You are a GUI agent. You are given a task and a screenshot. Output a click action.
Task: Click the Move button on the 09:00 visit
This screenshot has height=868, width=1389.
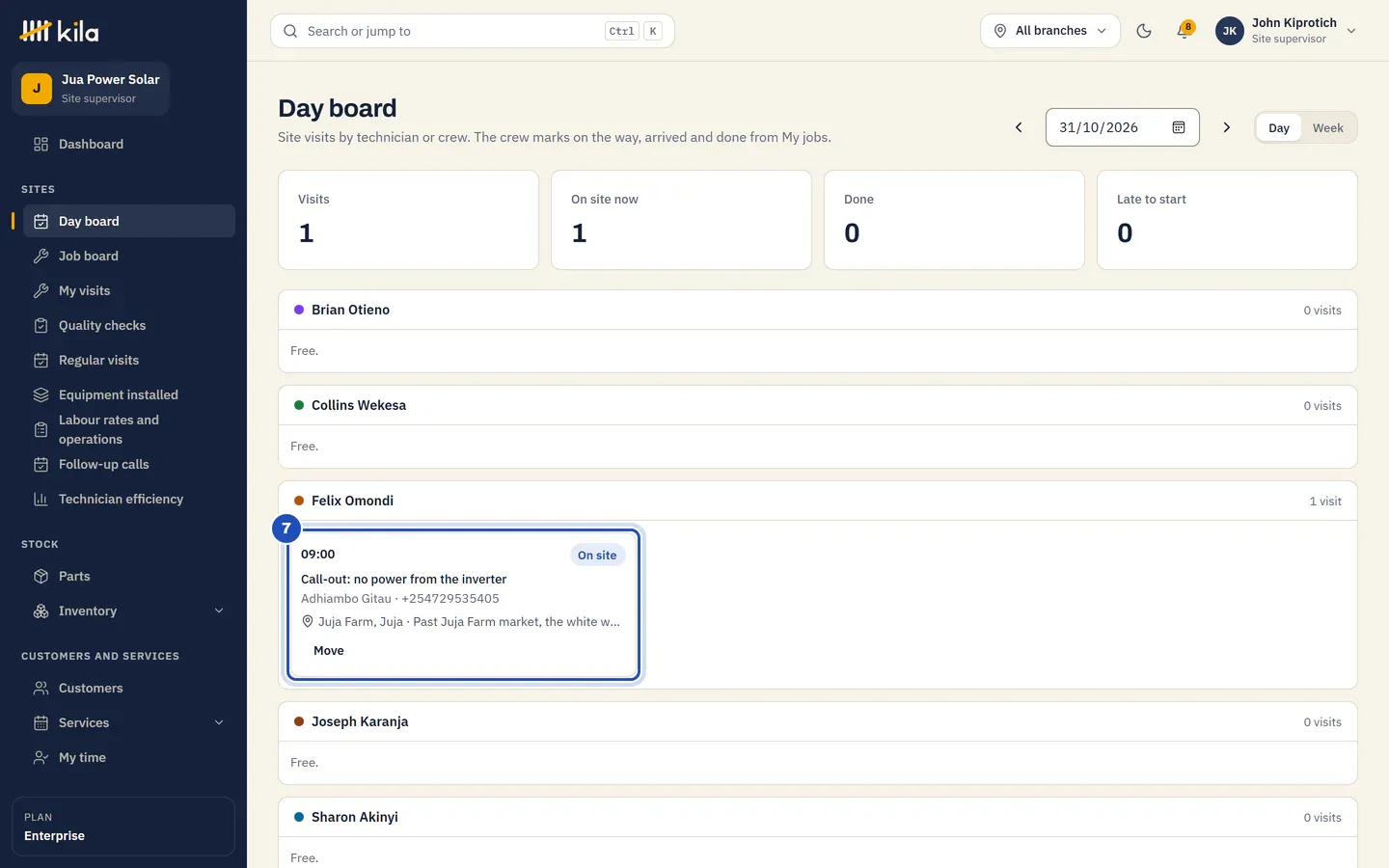pos(329,651)
